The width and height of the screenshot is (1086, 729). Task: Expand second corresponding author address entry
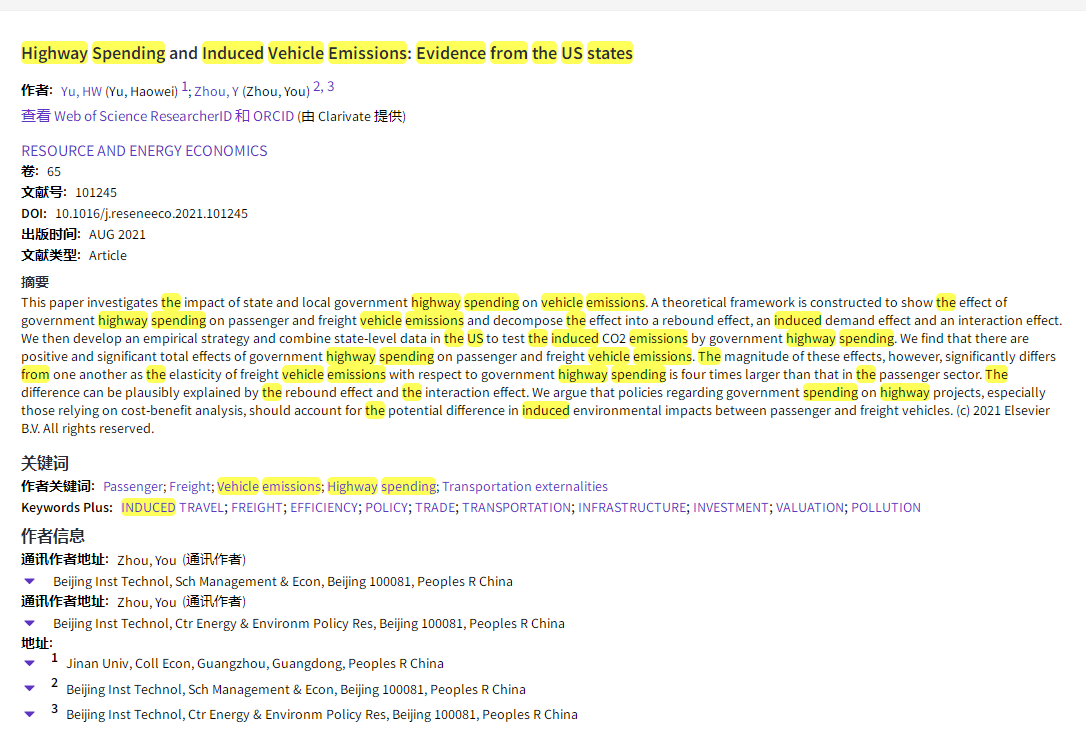point(29,622)
